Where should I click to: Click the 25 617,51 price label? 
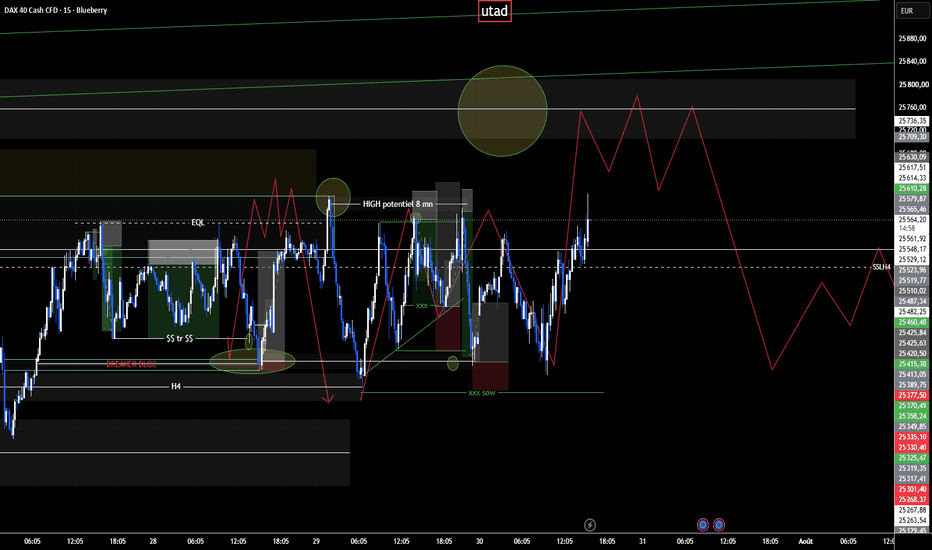[x=912, y=168]
